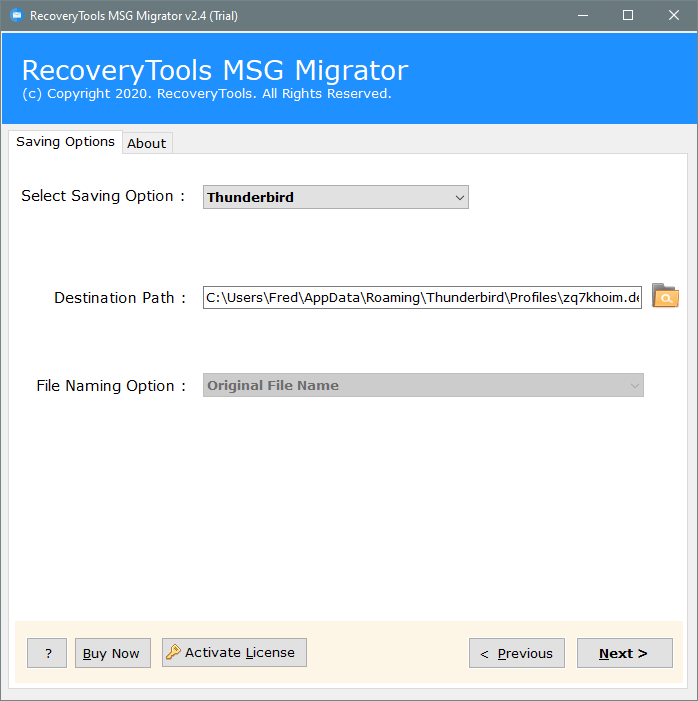
Task: Click the Buy Now button
Action: click(x=113, y=653)
